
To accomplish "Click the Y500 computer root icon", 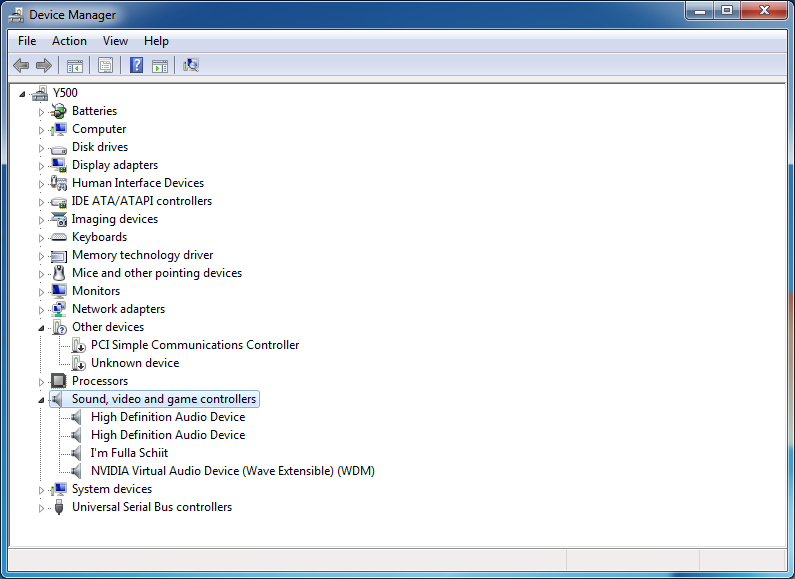I will pos(40,93).
